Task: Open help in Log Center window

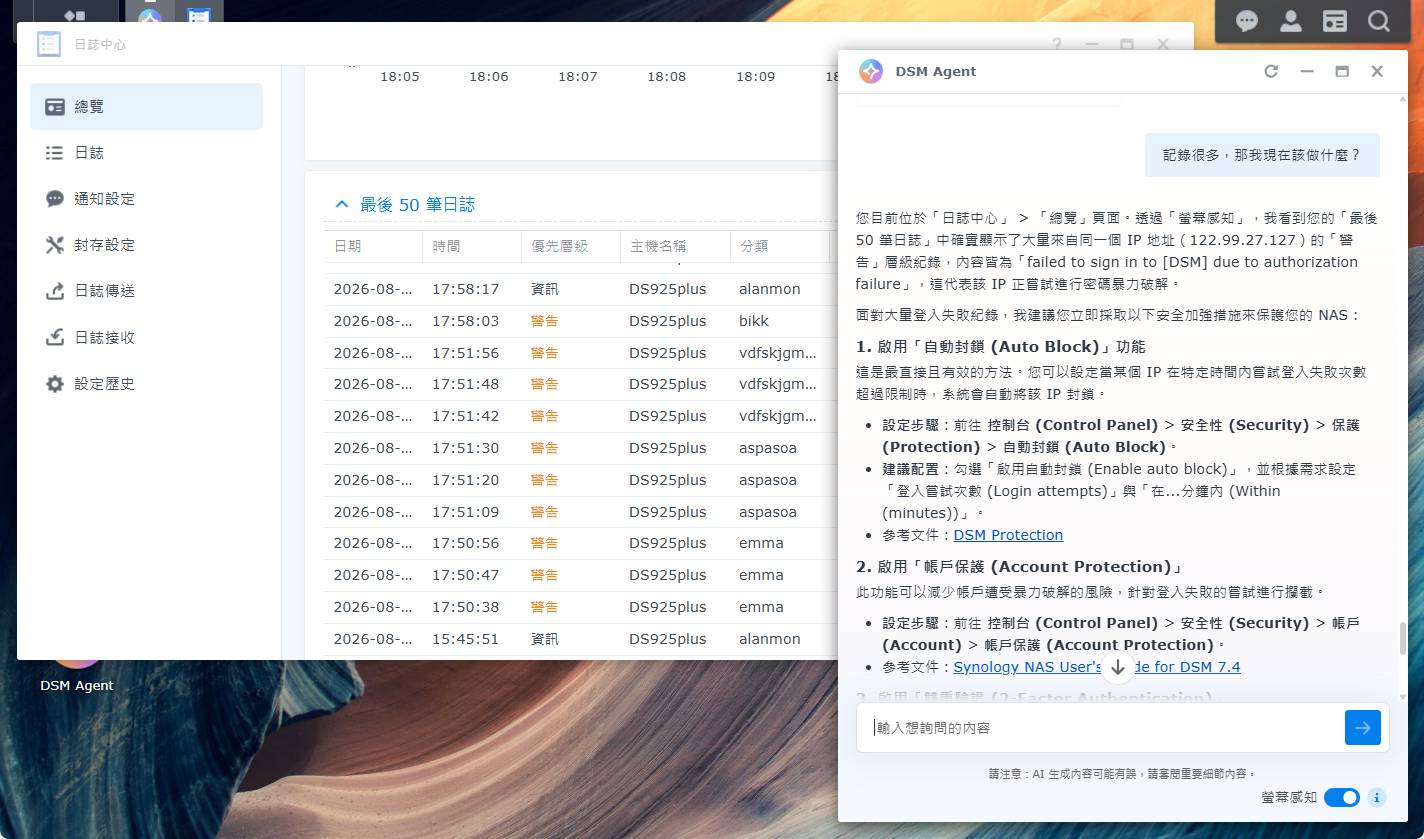Action: pos(1057,45)
